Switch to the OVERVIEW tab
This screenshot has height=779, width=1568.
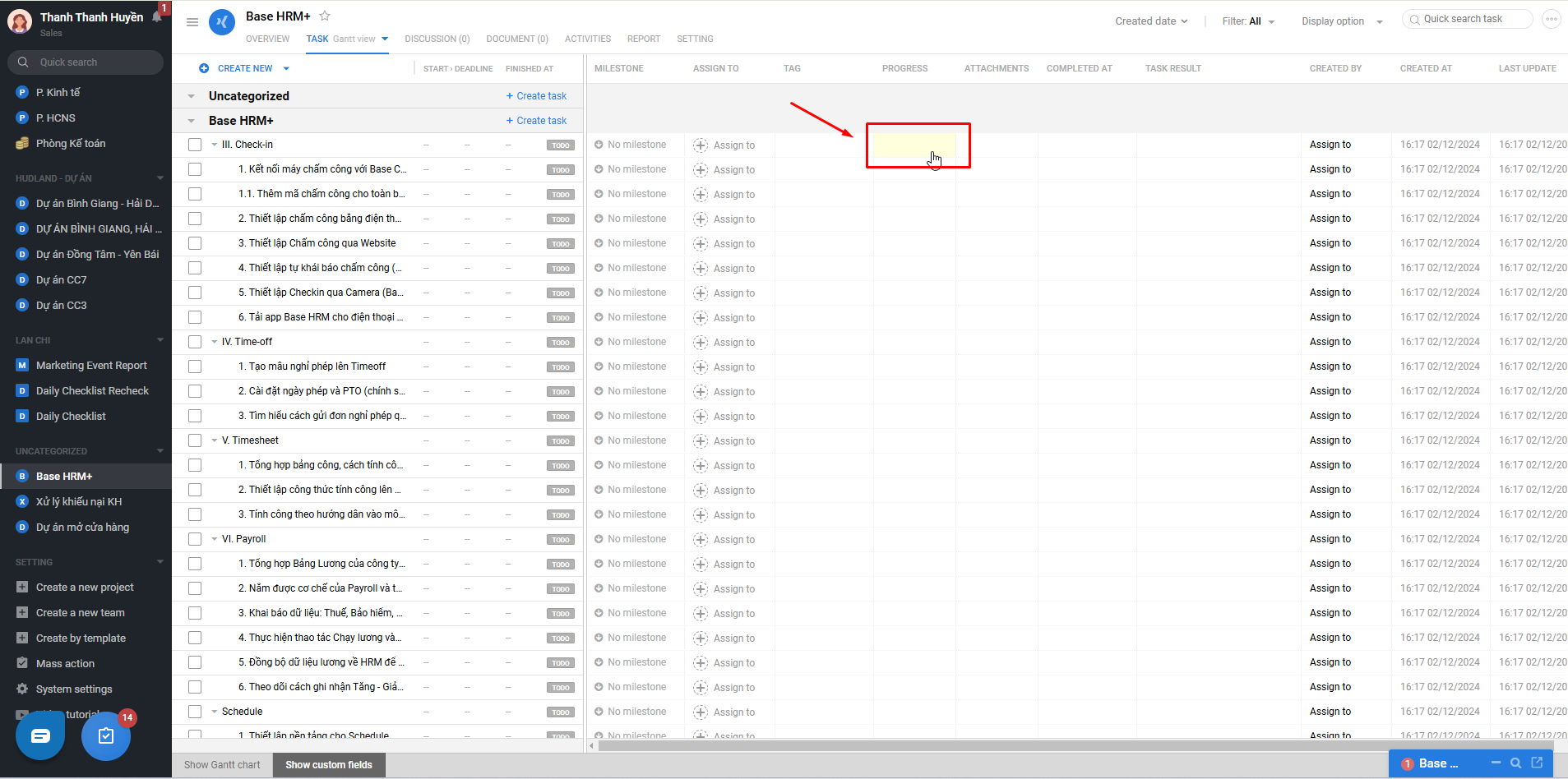coord(267,39)
